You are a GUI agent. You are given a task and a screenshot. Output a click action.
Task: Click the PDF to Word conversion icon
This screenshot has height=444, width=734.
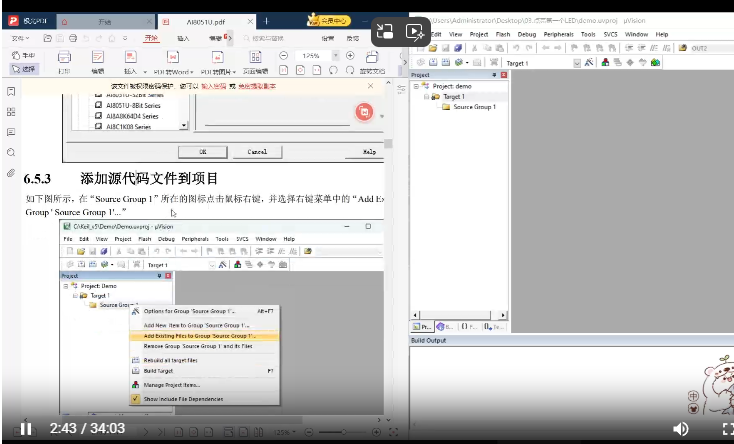point(173,57)
